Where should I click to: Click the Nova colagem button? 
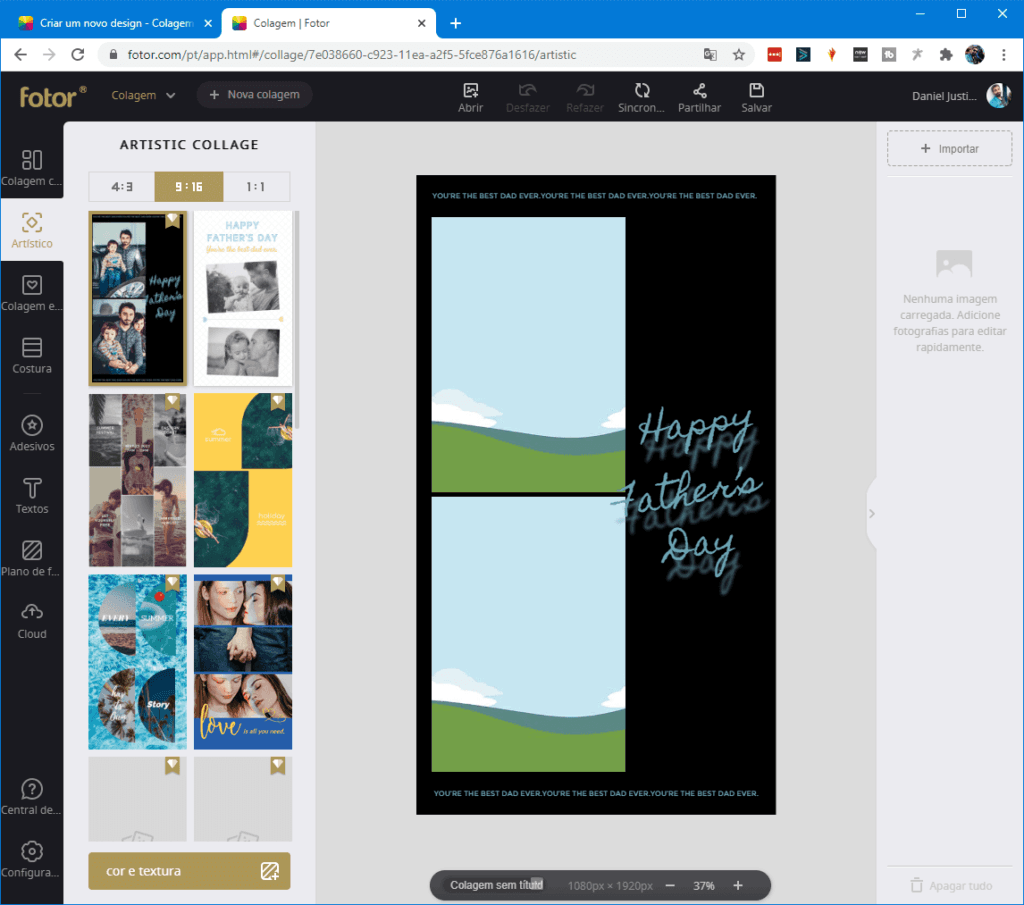(254, 95)
